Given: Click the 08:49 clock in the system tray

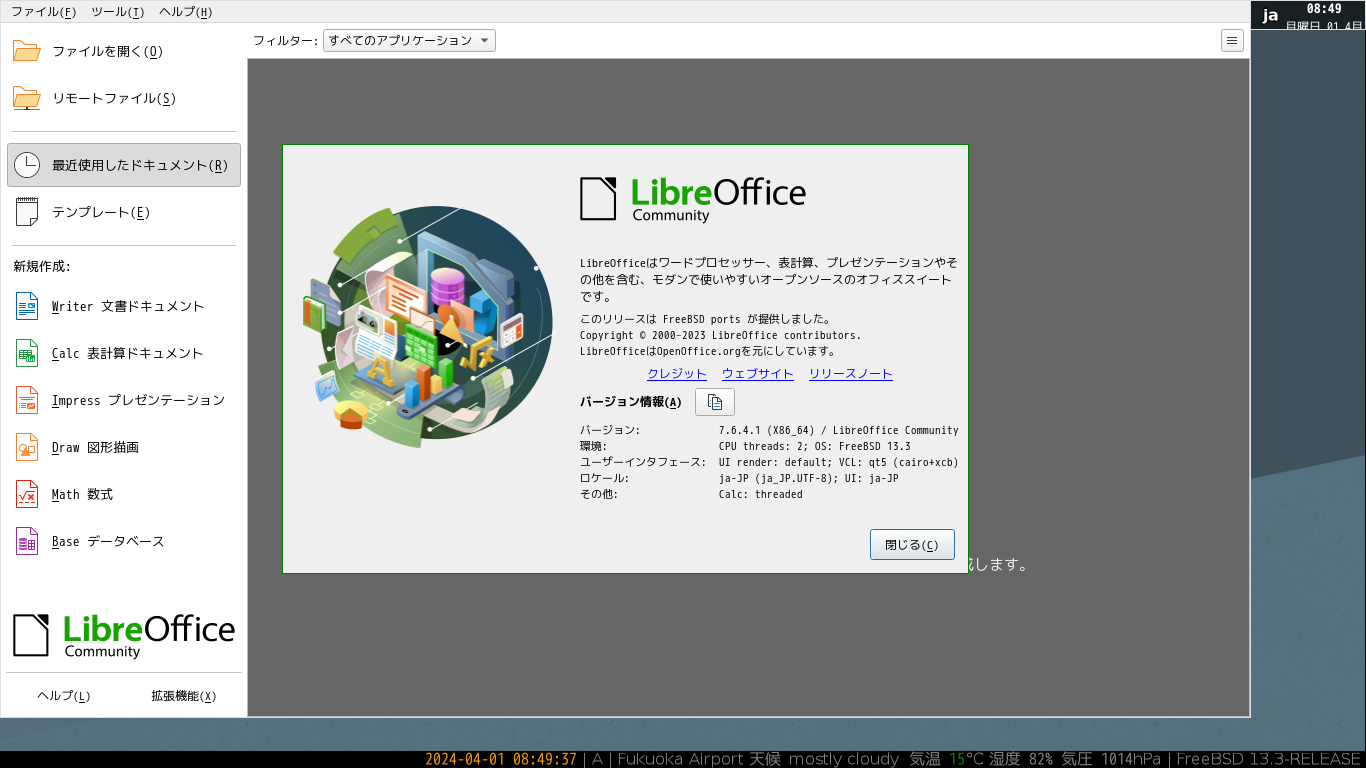Looking at the screenshot, I should pyautogui.click(x=1324, y=8).
